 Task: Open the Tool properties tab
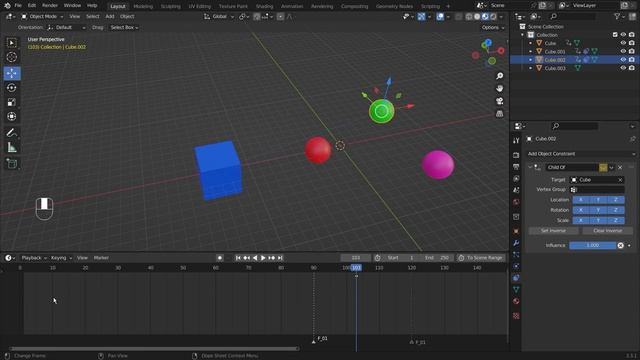coord(516,140)
